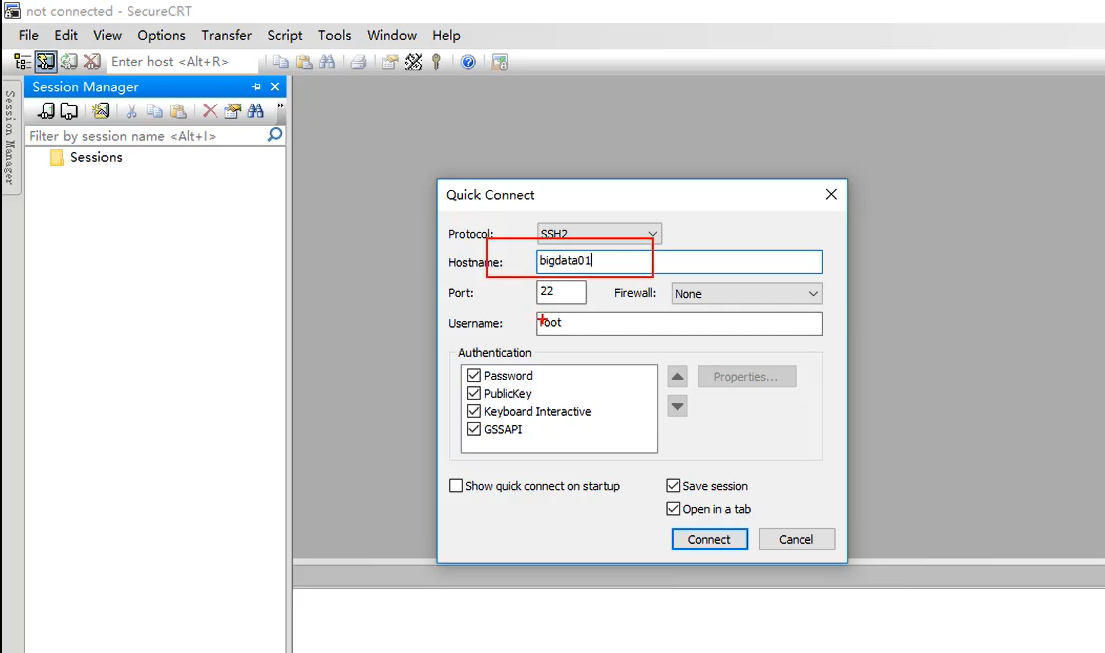The width and height of the screenshot is (1105, 653).
Task: Open the Quick Connect toolbar icon
Action: click(x=44, y=61)
